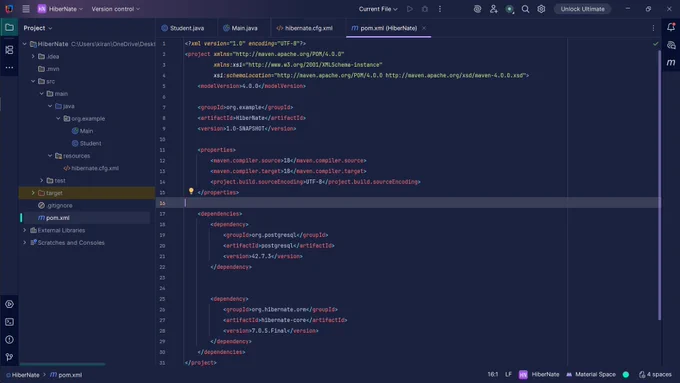The width and height of the screenshot is (680, 383).
Task: Expand the target folder
Action: (x=33, y=193)
